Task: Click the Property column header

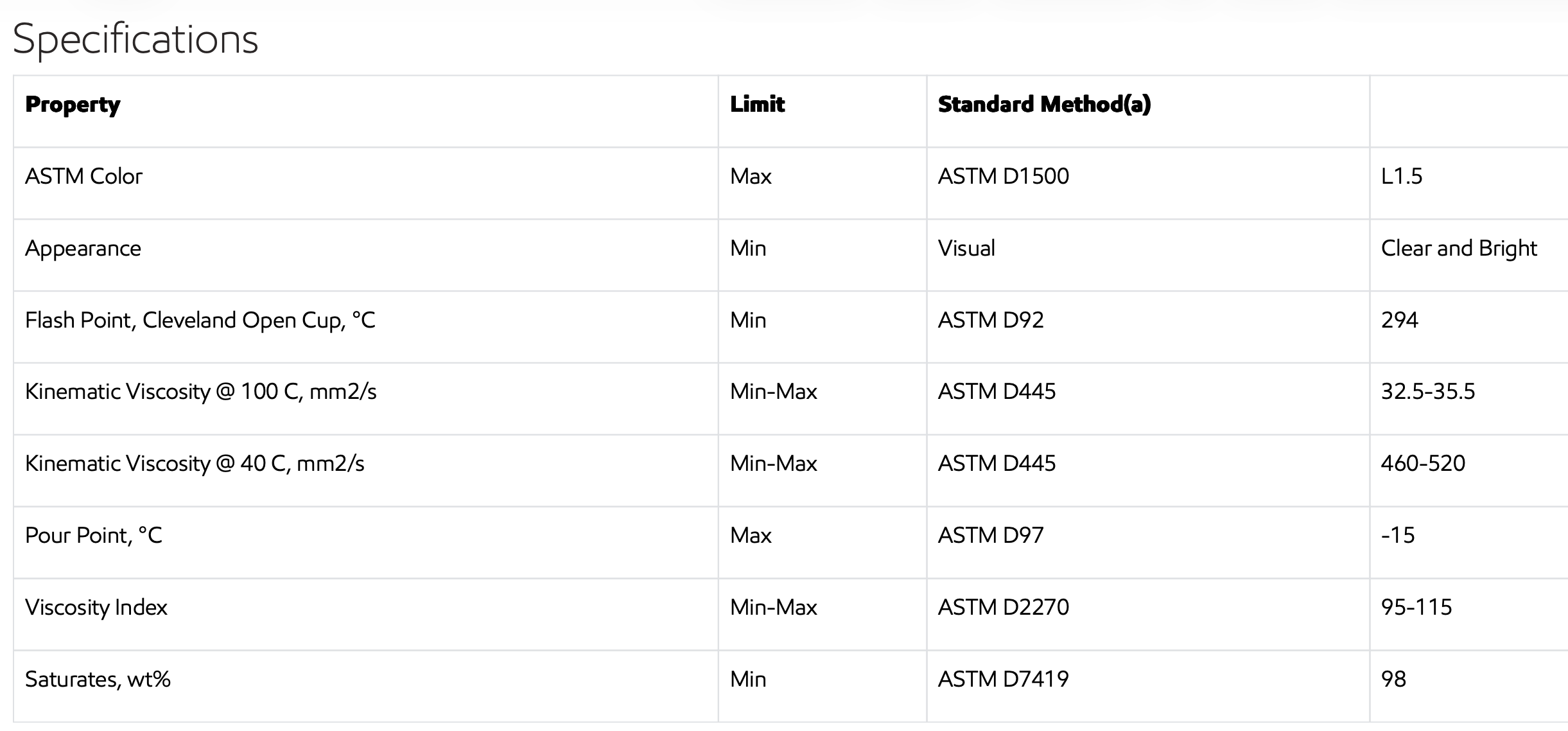Action: click(73, 105)
